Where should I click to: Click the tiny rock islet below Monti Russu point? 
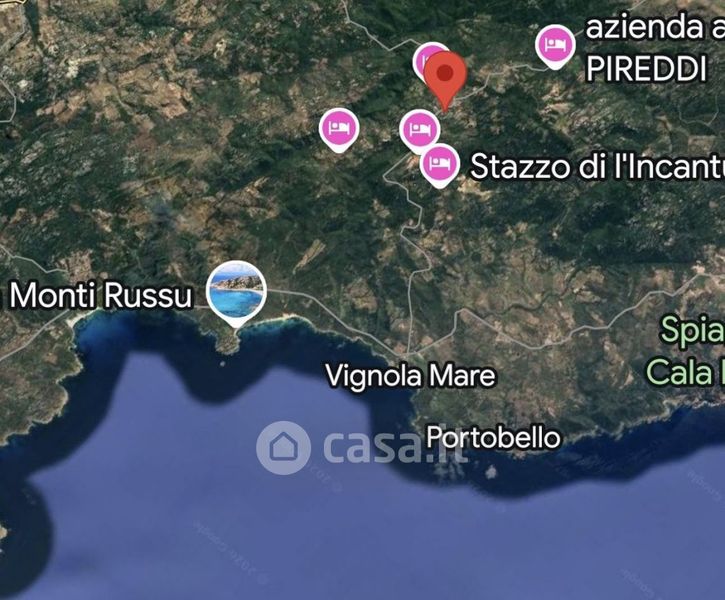[222, 364]
